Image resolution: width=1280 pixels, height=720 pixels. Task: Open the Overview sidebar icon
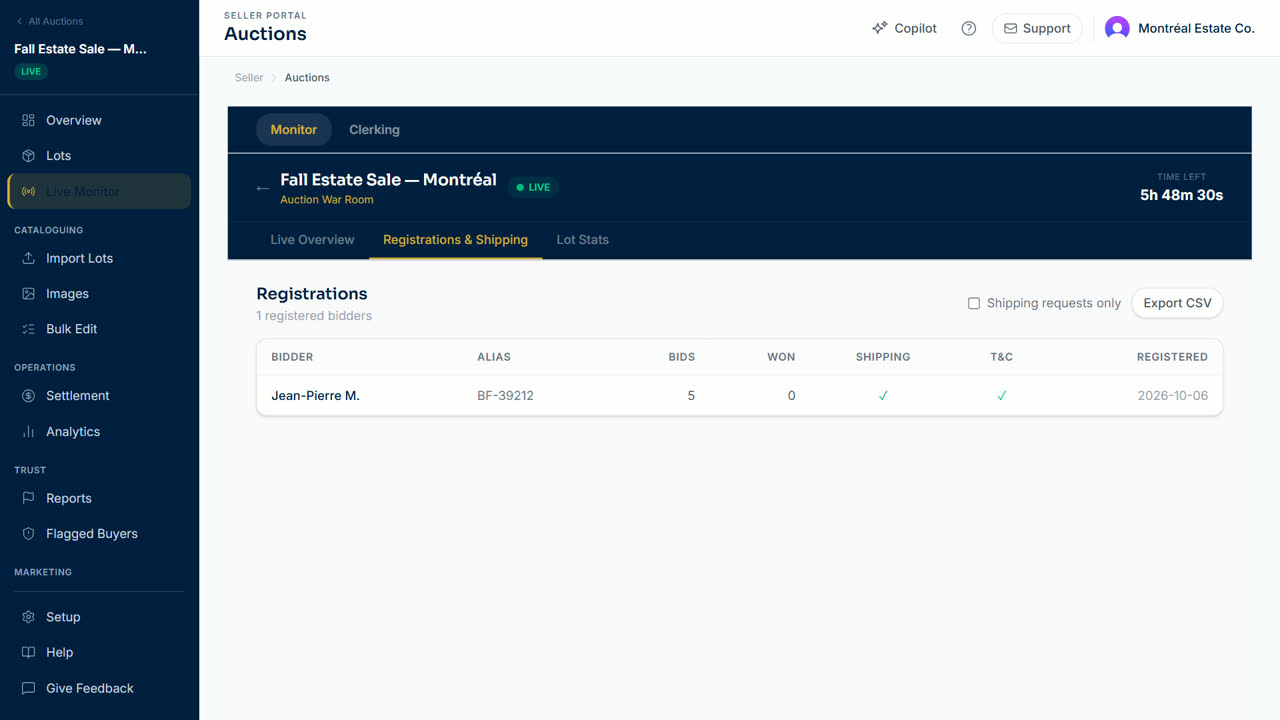[x=28, y=120]
